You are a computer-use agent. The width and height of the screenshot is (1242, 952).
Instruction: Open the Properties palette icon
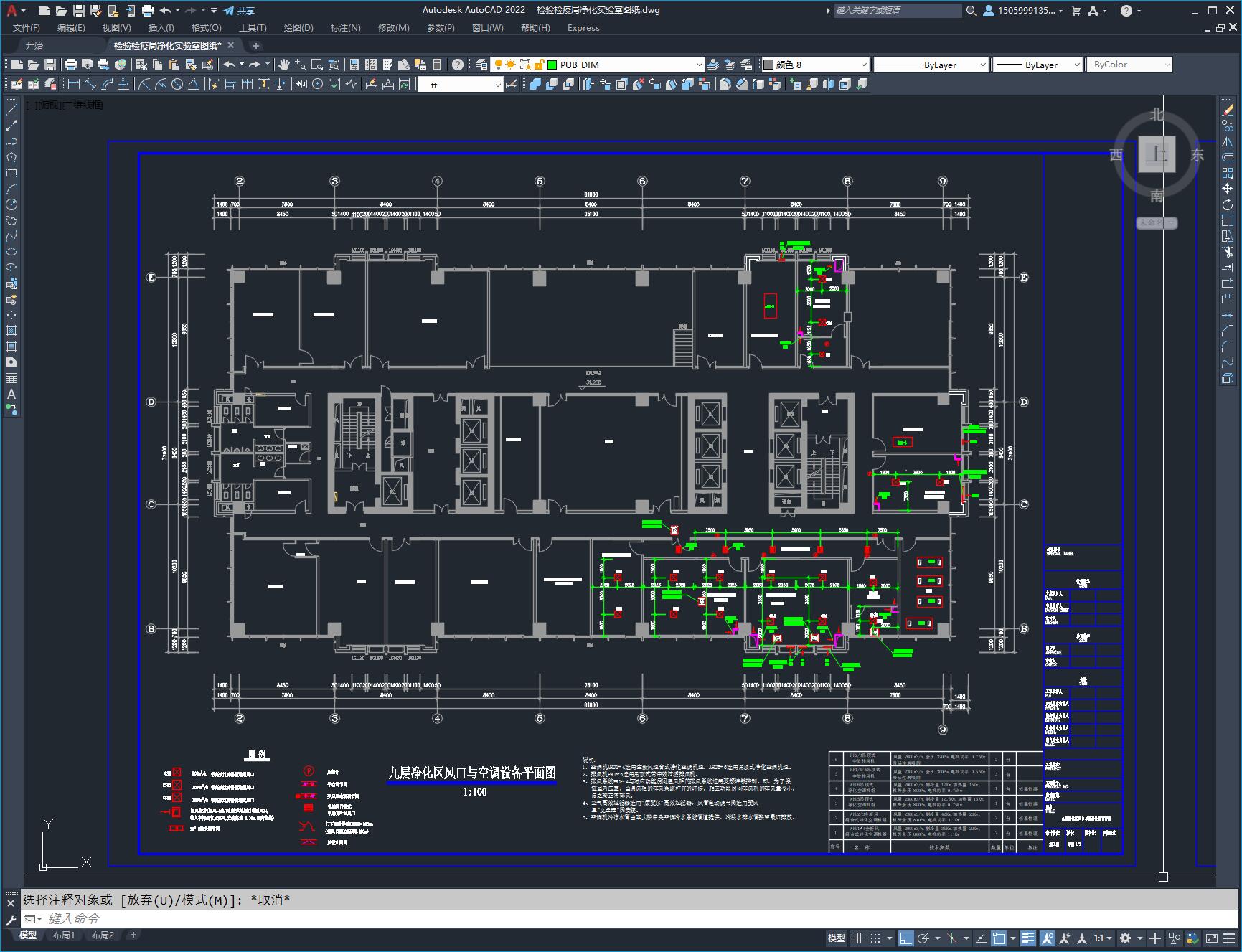point(354,65)
